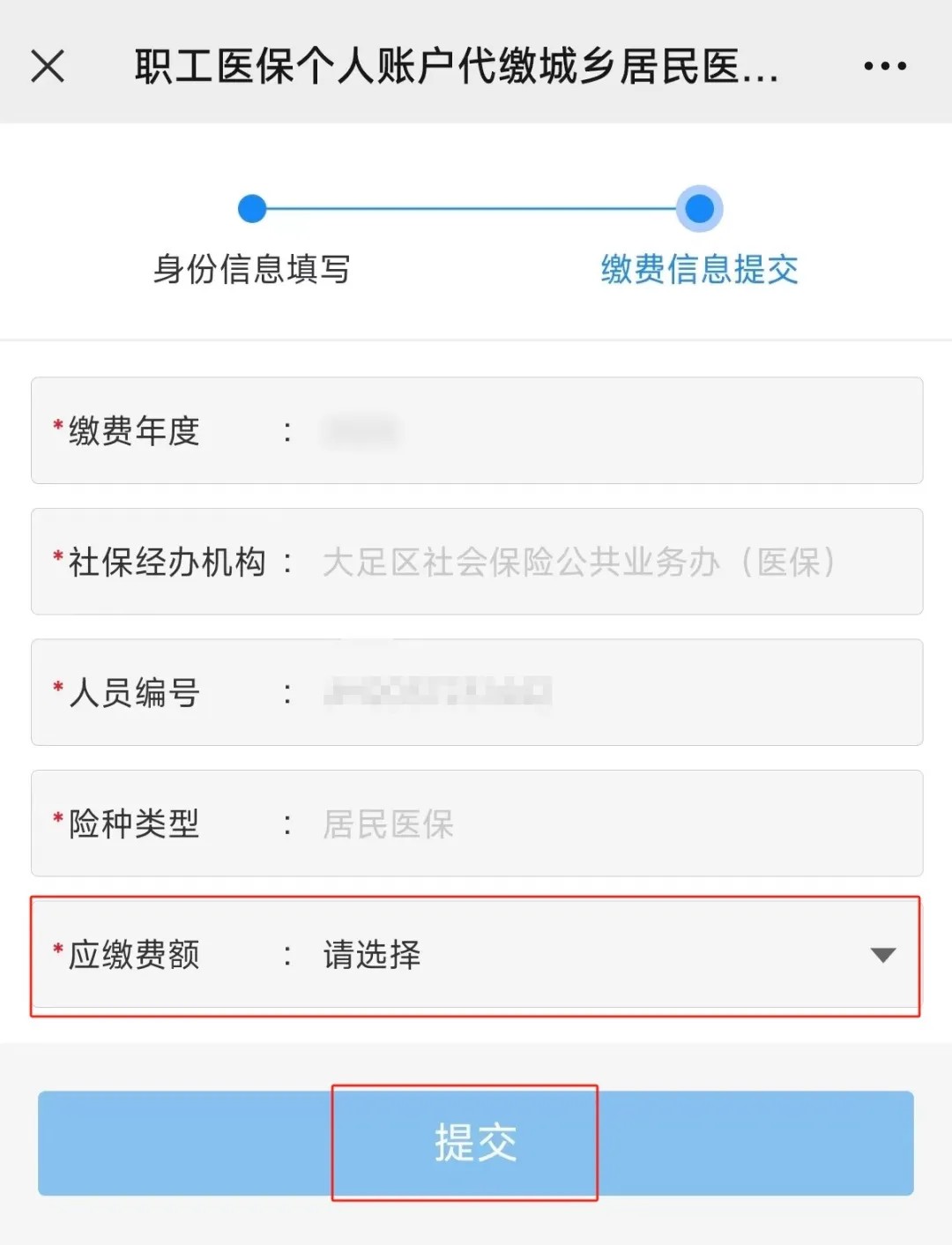Click the blurred 缴费年度 value
The image size is (952, 1245).
(361, 431)
